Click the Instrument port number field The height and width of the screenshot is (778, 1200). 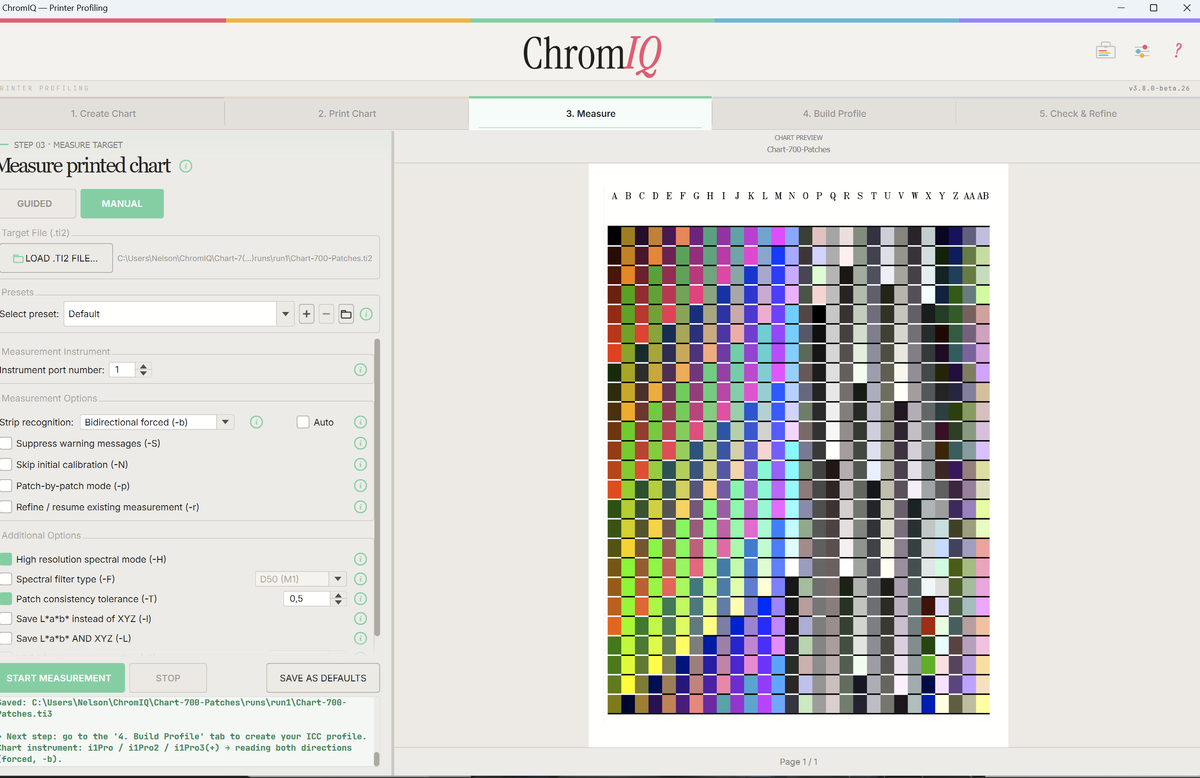tap(123, 370)
